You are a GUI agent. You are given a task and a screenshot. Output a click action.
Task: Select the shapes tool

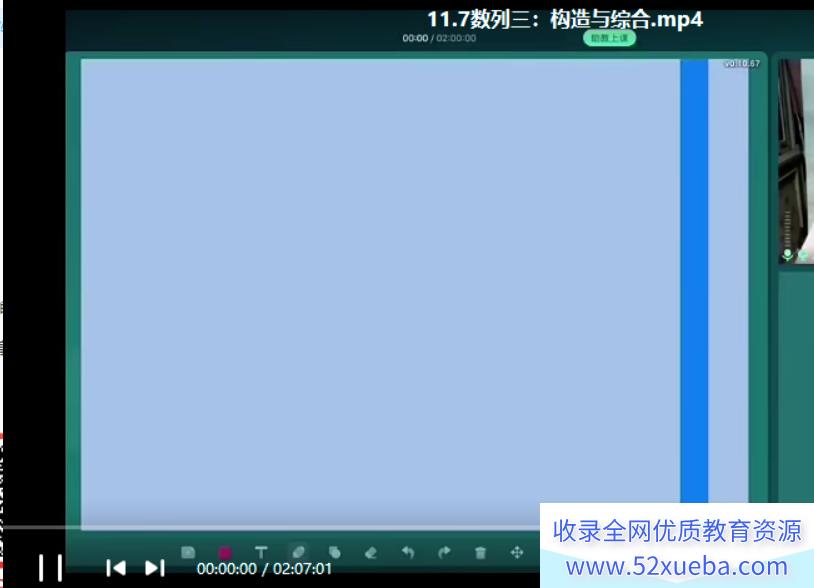[335, 552]
